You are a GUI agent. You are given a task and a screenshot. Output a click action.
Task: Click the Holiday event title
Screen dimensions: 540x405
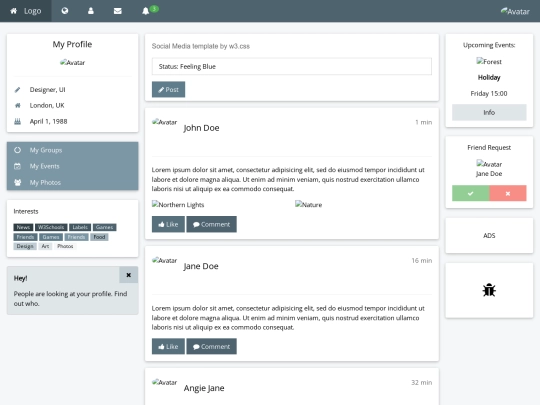tap(489, 77)
